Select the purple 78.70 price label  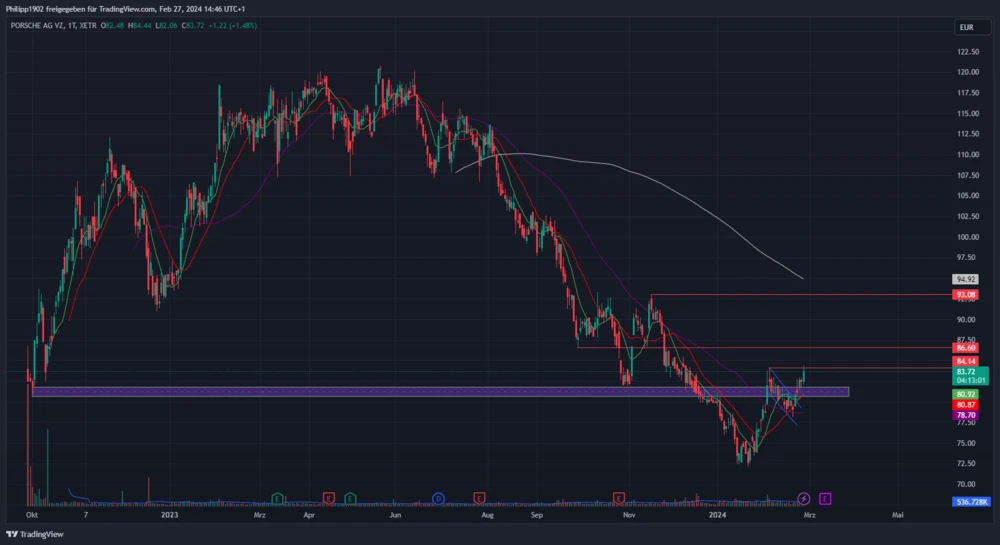[965, 414]
